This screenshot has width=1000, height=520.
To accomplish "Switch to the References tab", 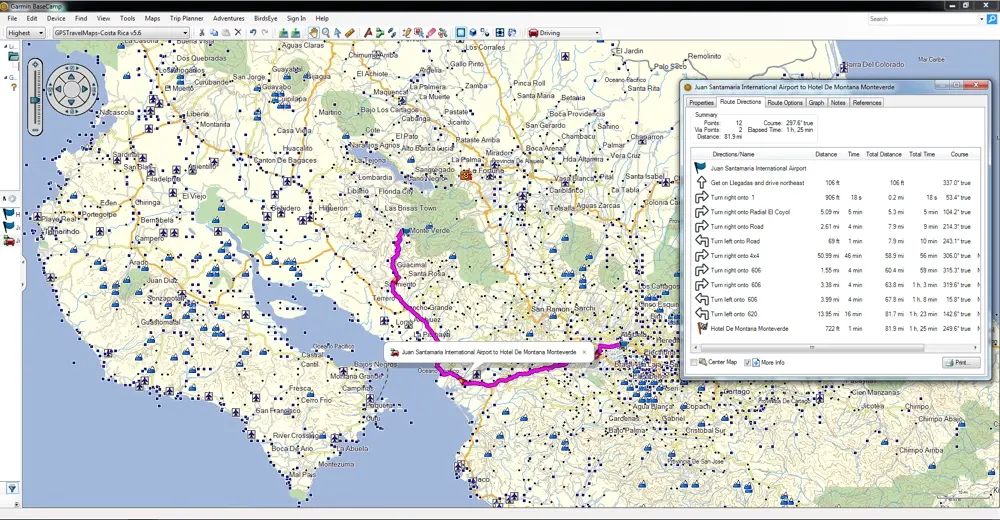I will [x=867, y=103].
